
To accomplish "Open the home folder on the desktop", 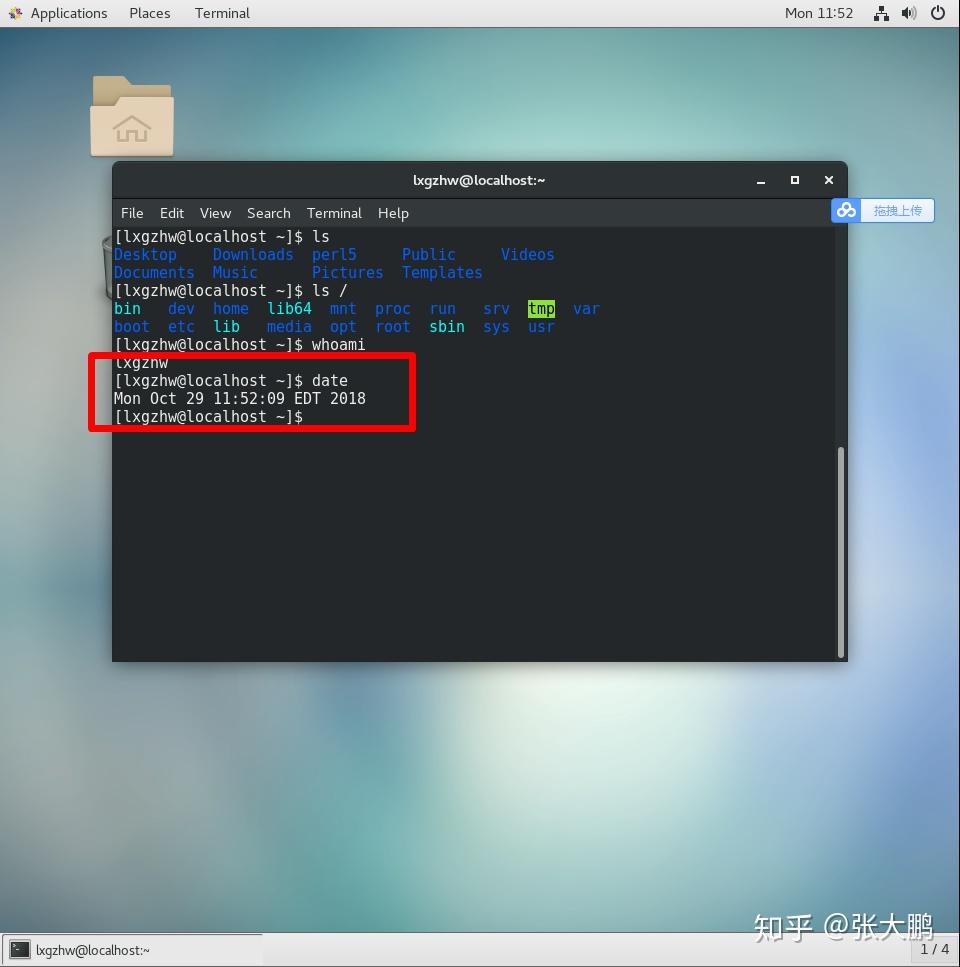I will pos(131,113).
